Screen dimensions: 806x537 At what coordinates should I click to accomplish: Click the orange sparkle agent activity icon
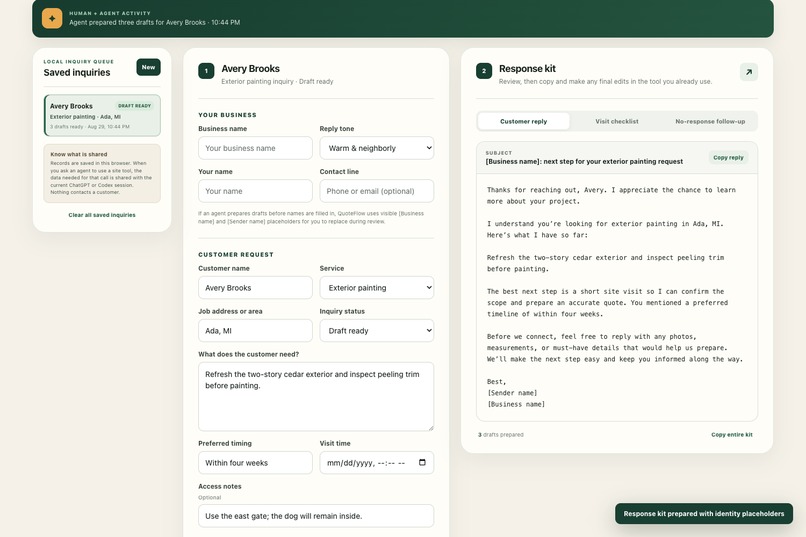(x=52, y=18)
